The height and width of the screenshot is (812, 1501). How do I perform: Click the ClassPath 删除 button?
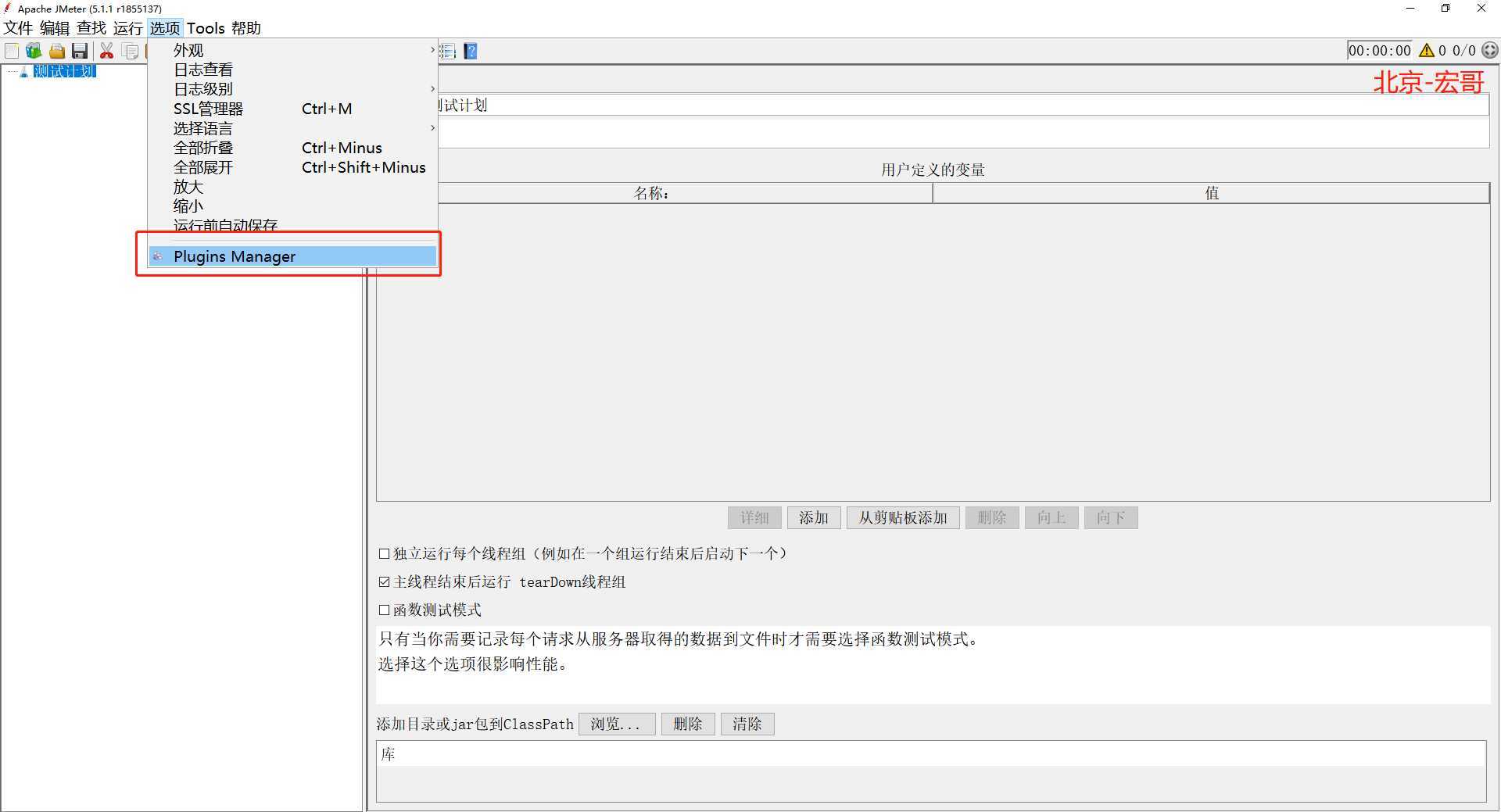point(688,724)
